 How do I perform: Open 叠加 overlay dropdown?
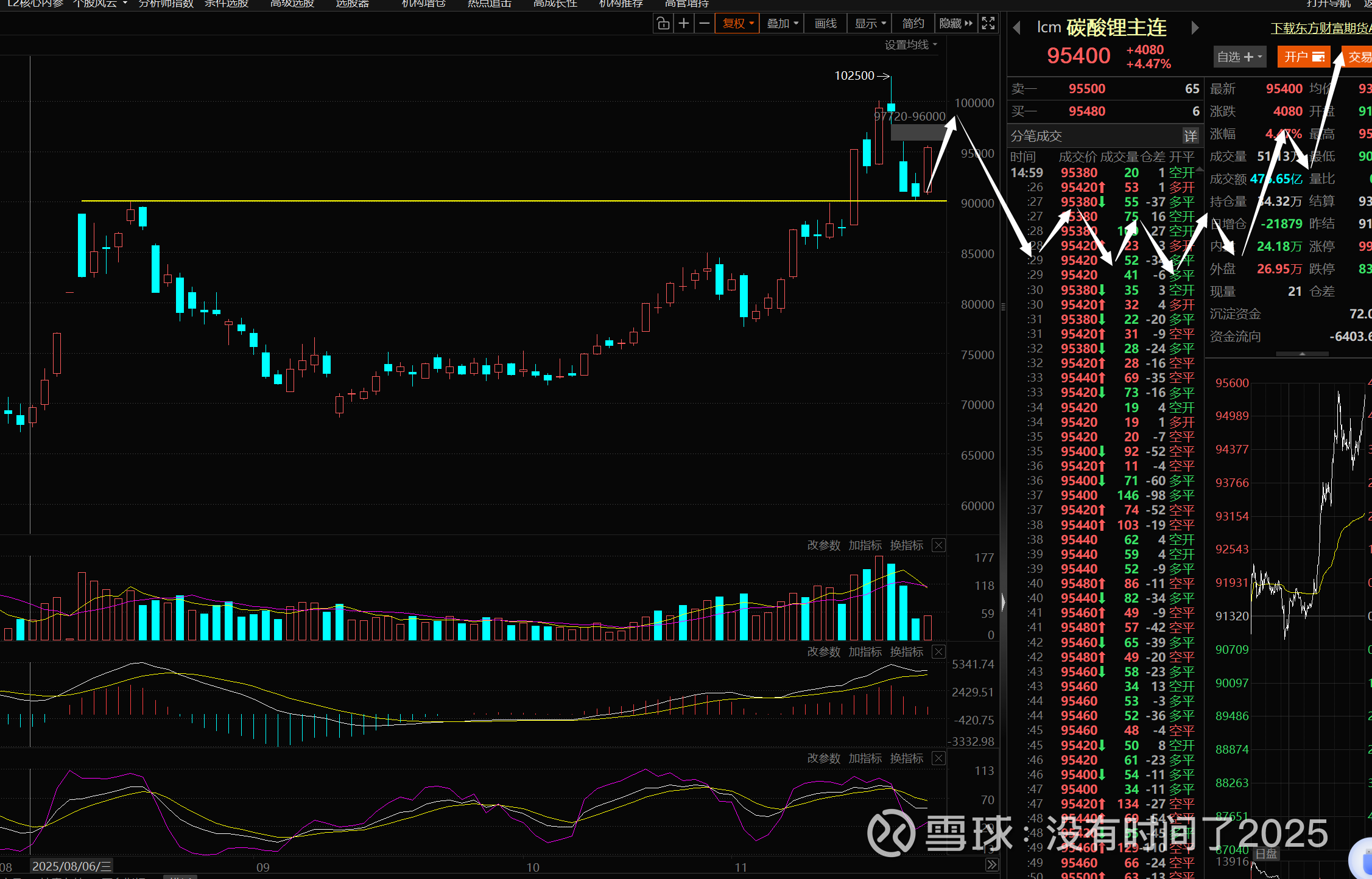coord(782,24)
